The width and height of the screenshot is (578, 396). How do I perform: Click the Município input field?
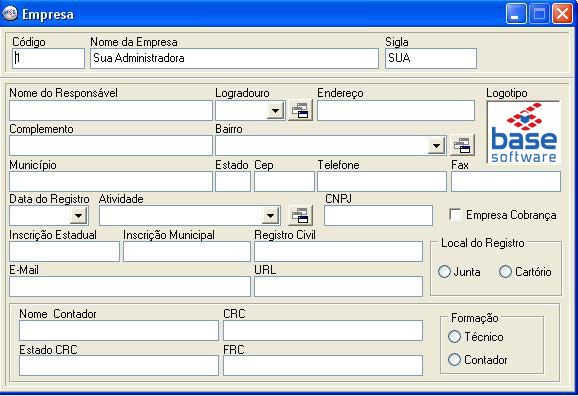[111, 181]
